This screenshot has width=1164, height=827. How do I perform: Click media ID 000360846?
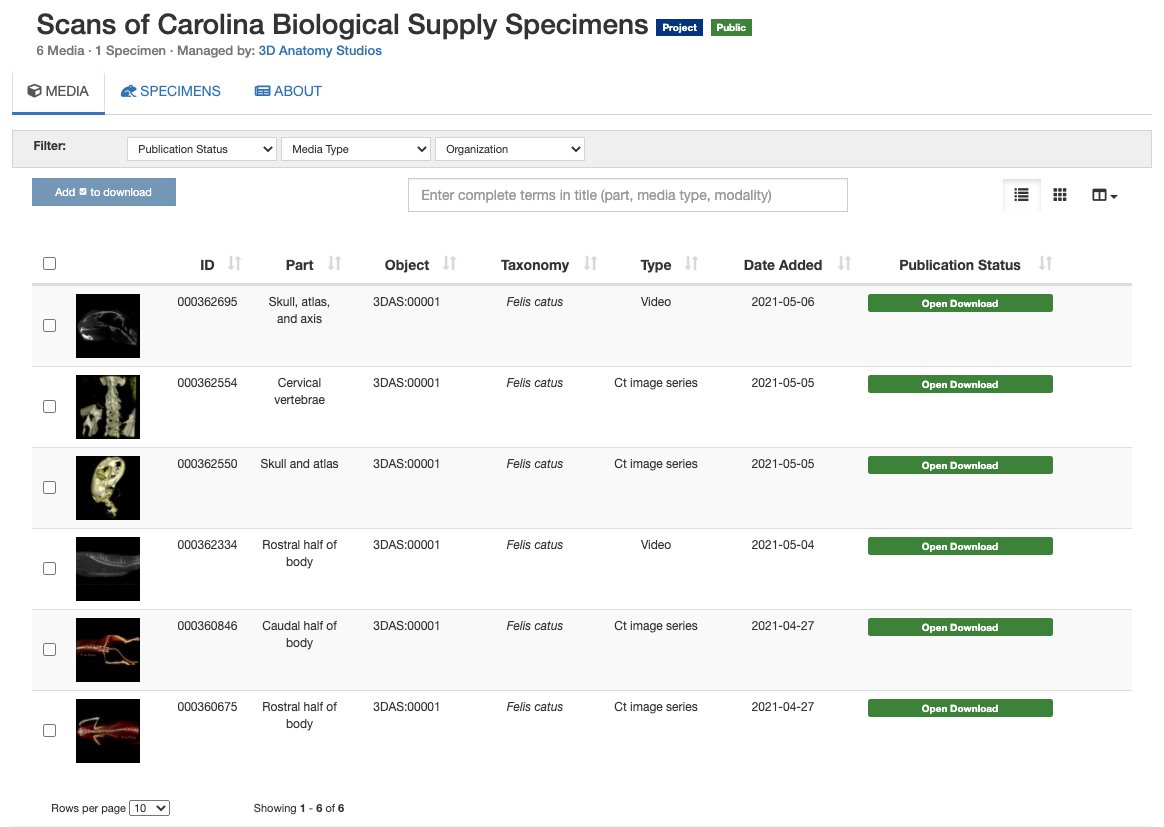[207, 625]
